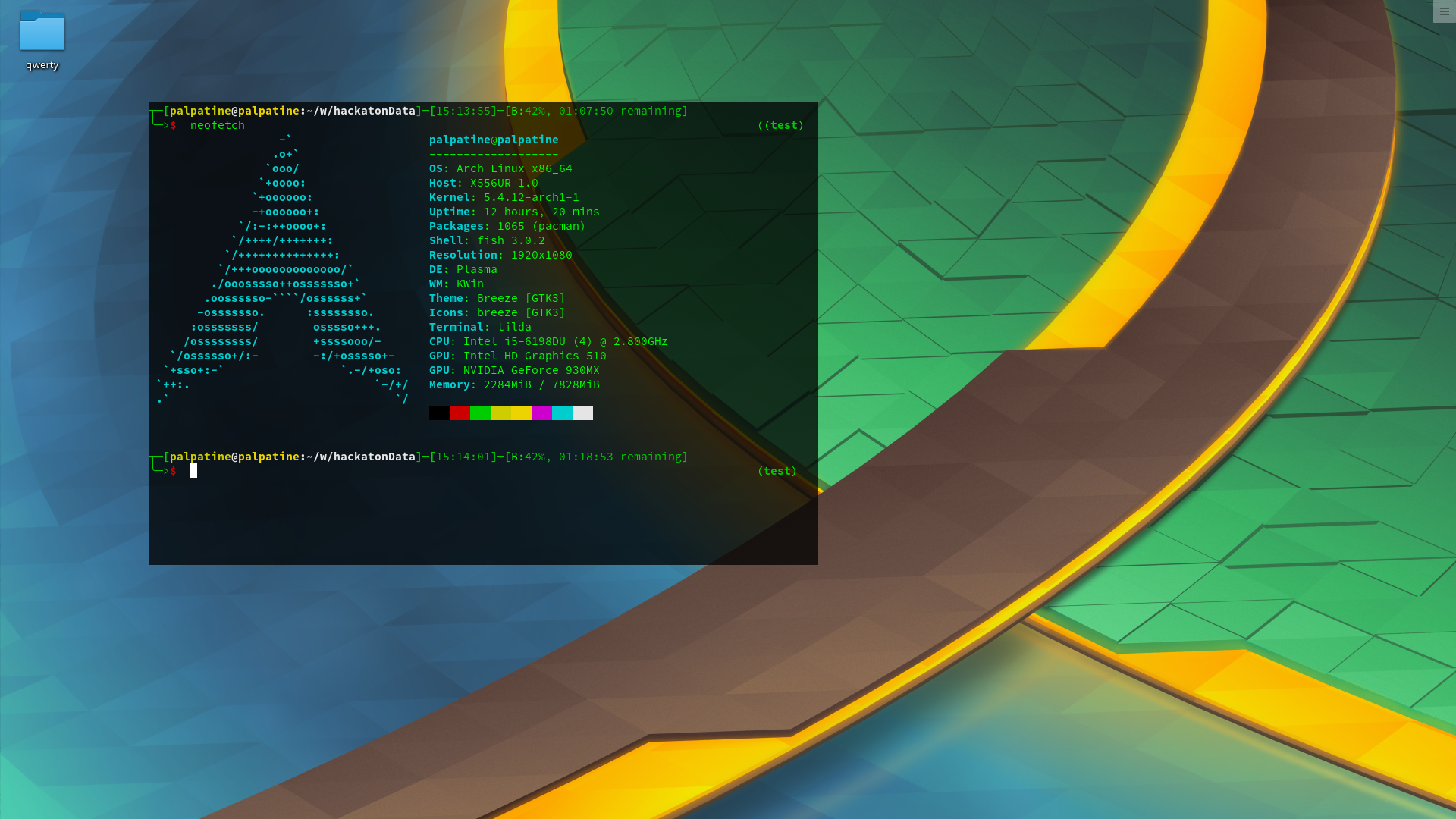Click the 'Resolution: 1920x1080' line
This screenshot has height=819, width=1456.
coord(500,255)
